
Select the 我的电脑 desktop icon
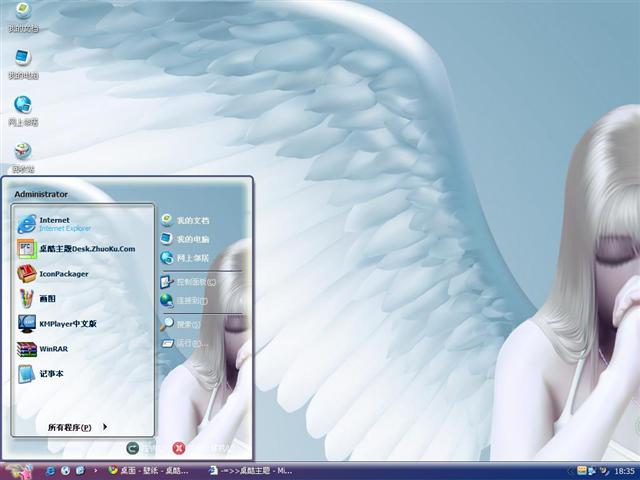pos(22,62)
